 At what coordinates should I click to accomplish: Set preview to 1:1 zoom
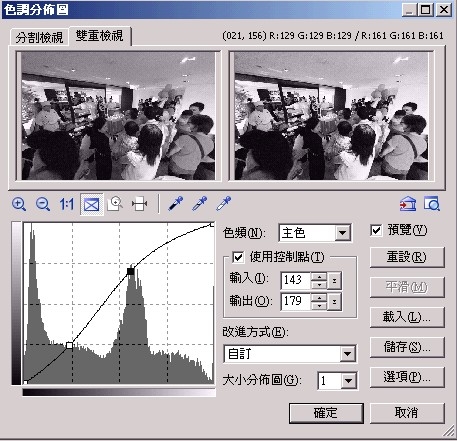[67, 204]
